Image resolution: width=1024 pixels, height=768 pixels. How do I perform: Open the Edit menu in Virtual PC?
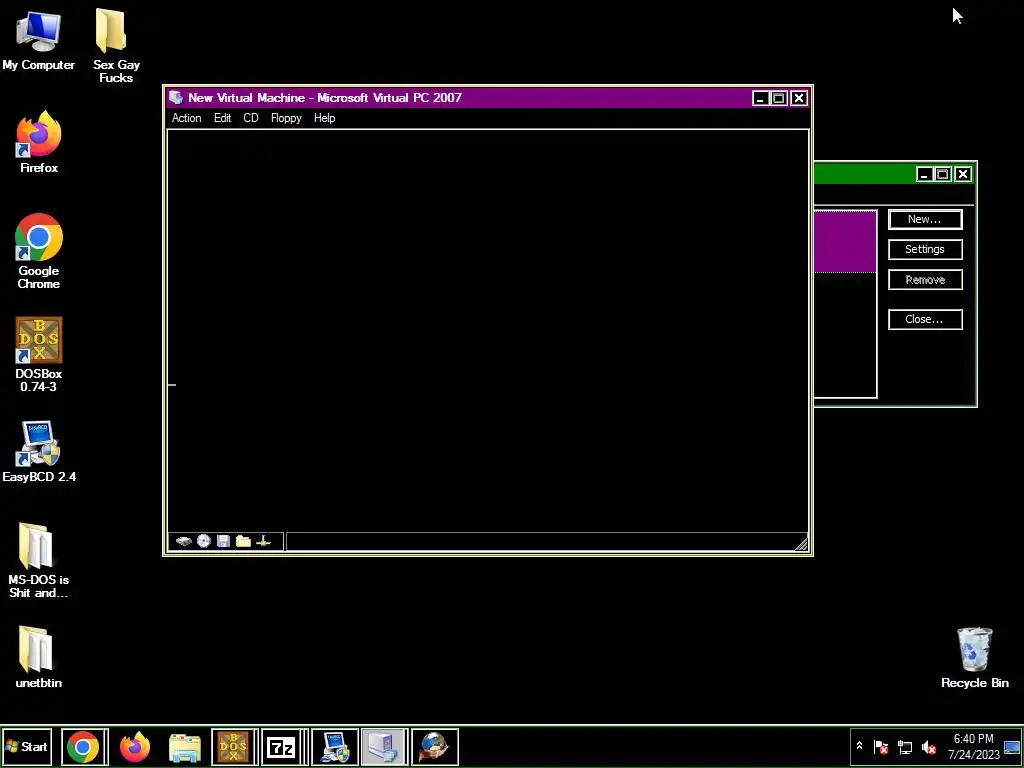click(223, 118)
